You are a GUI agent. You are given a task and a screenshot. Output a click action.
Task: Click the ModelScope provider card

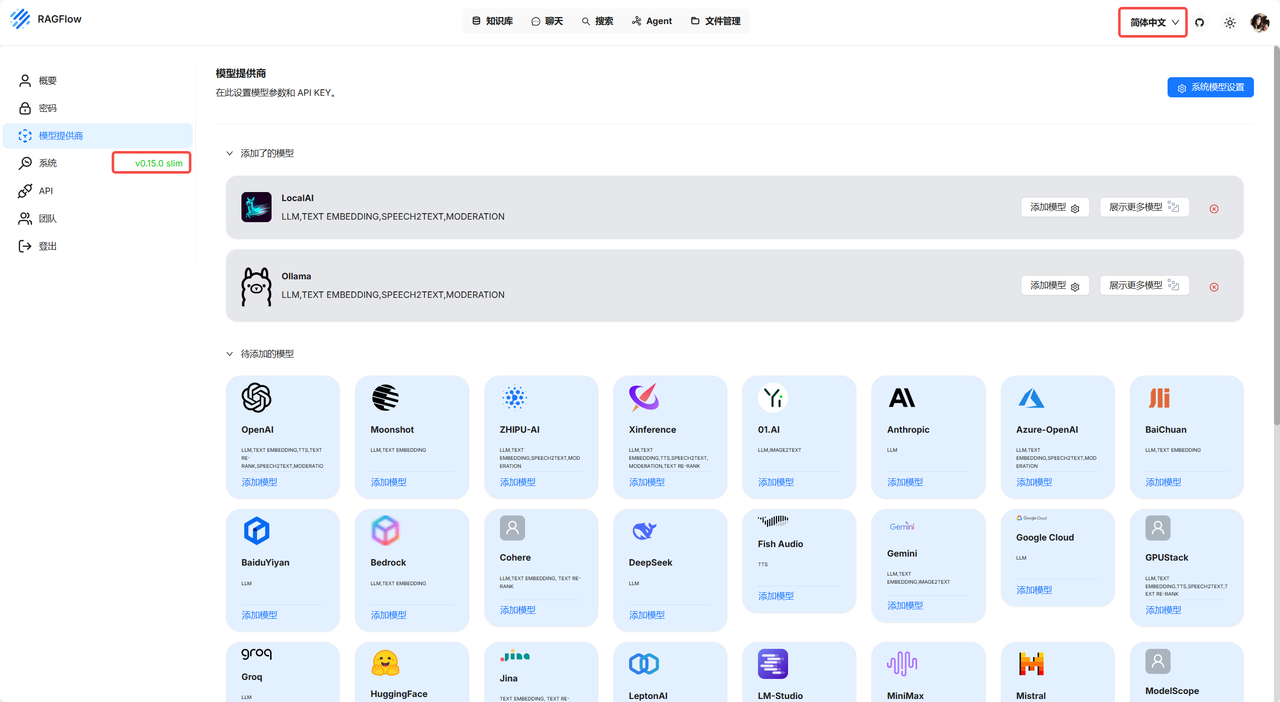pos(1187,672)
